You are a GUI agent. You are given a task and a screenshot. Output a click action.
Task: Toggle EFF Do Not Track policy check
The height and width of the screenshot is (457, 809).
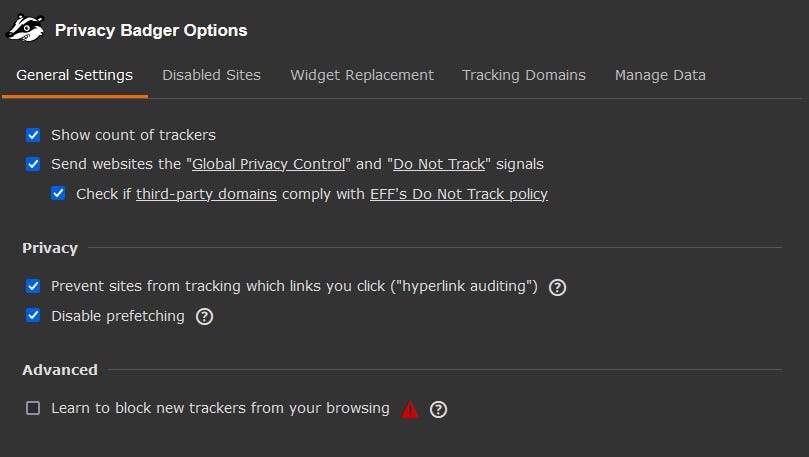[58, 193]
